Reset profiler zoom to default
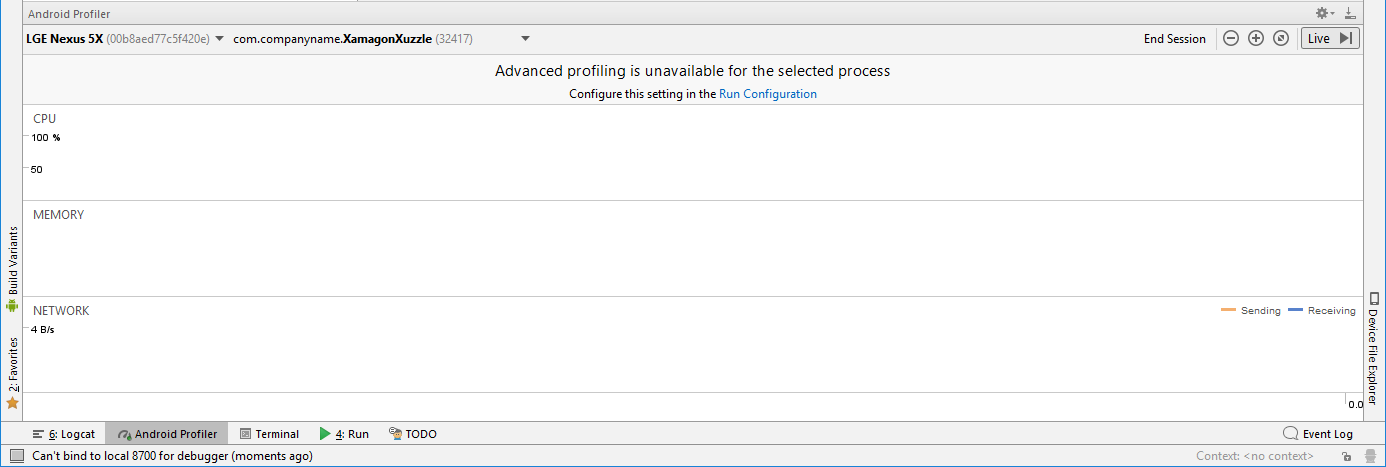Viewport: 1386px width, 467px height. tap(1280, 38)
